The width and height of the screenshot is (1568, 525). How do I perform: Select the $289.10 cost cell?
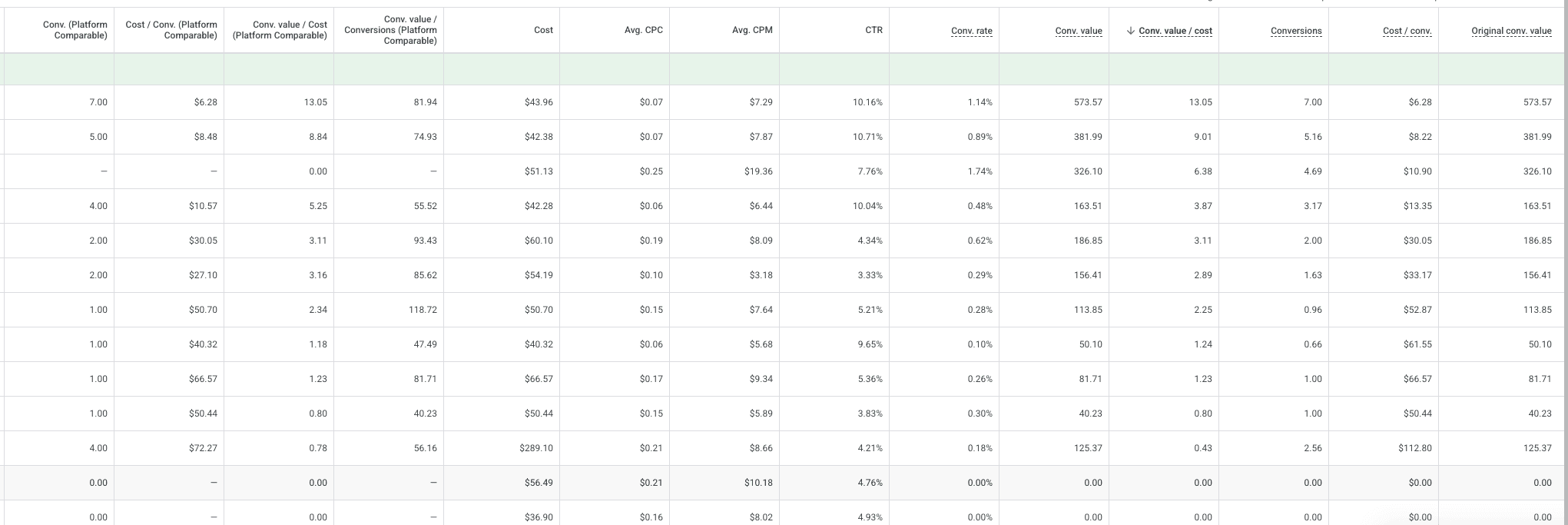538,448
